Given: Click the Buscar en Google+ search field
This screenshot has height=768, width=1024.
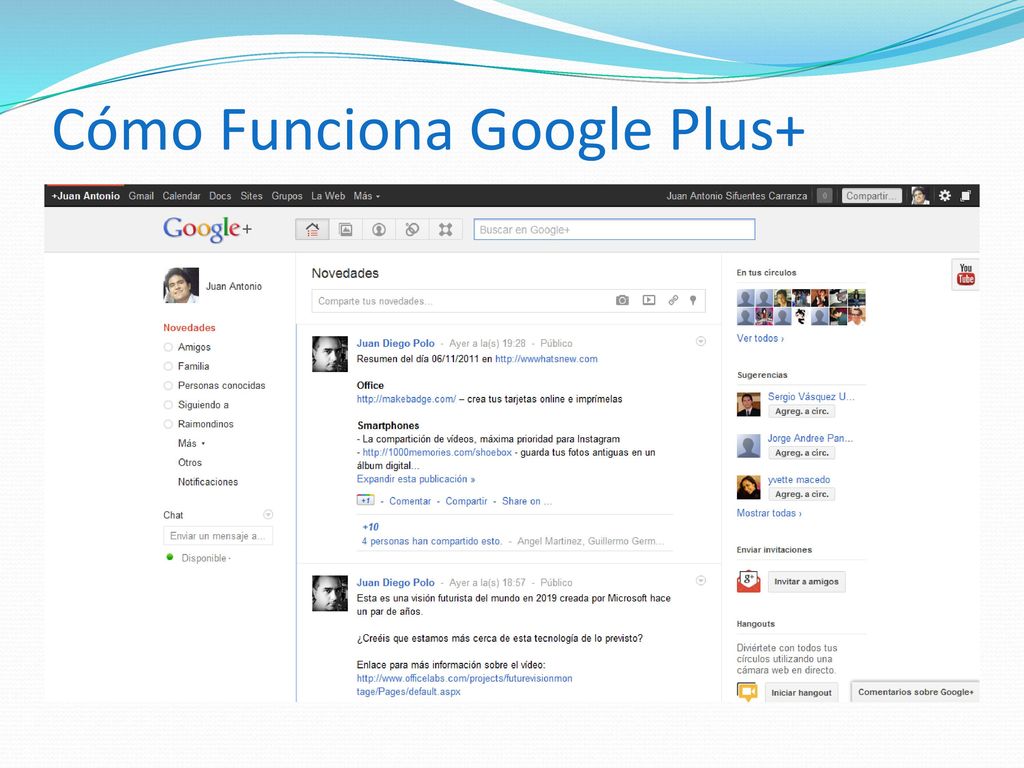Looking at the screenshot, I should pos(615,229).
